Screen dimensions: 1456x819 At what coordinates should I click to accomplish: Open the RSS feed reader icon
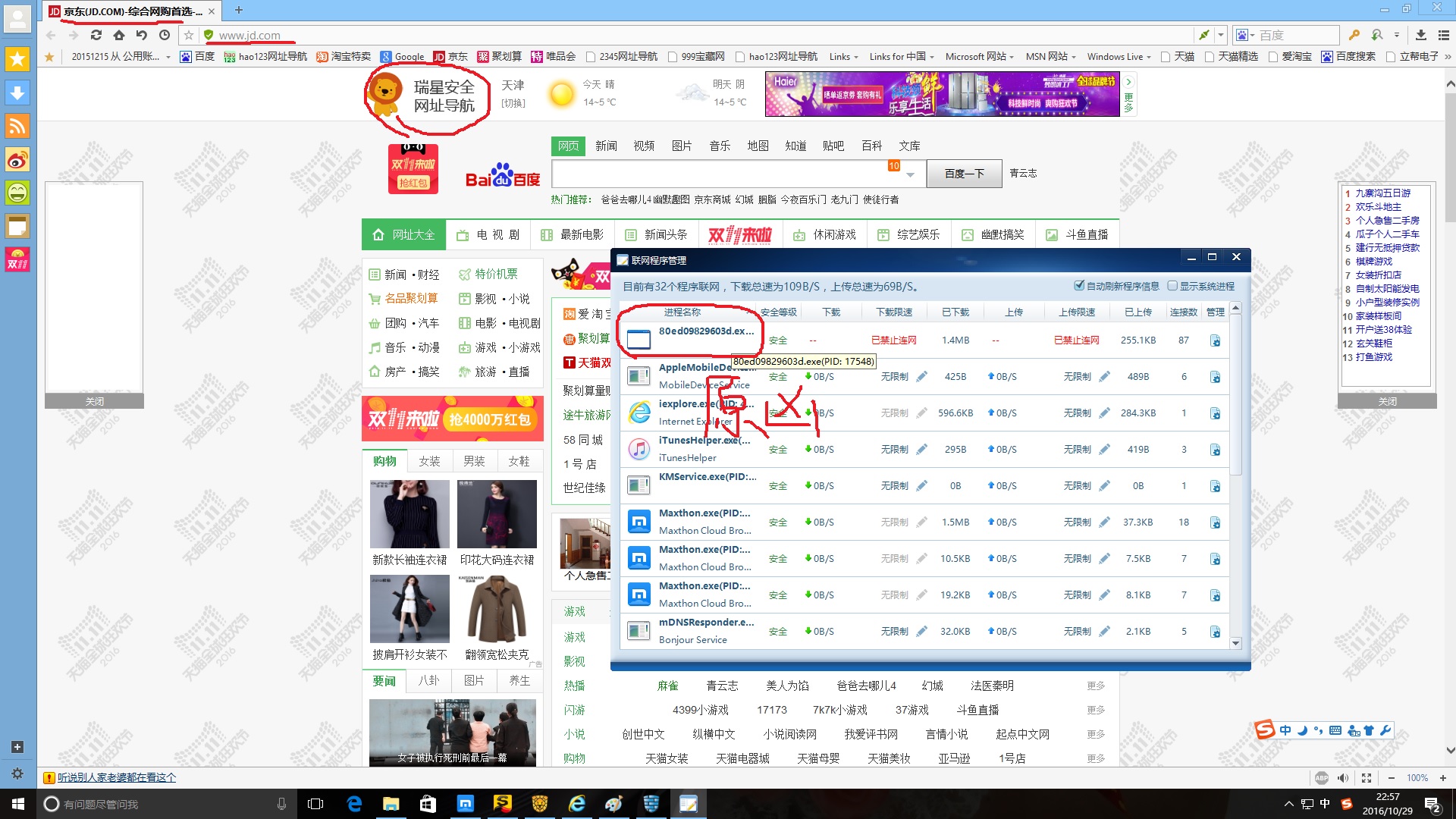tap(17, 126)
